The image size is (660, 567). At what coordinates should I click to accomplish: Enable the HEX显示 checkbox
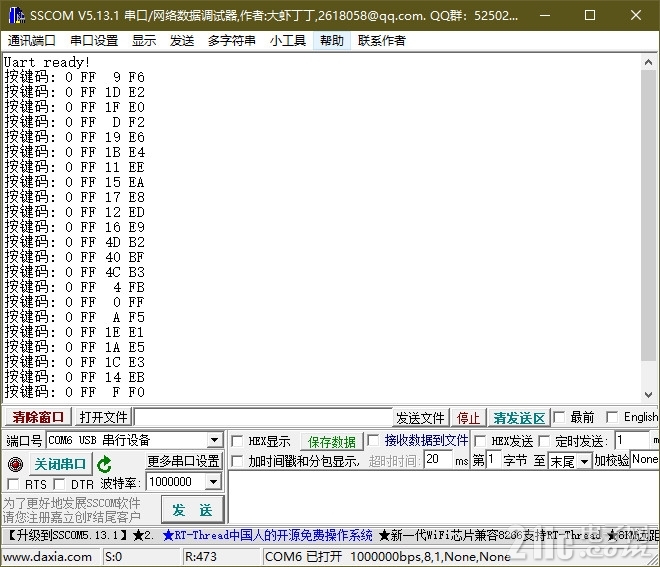click(x=237, y=441)
